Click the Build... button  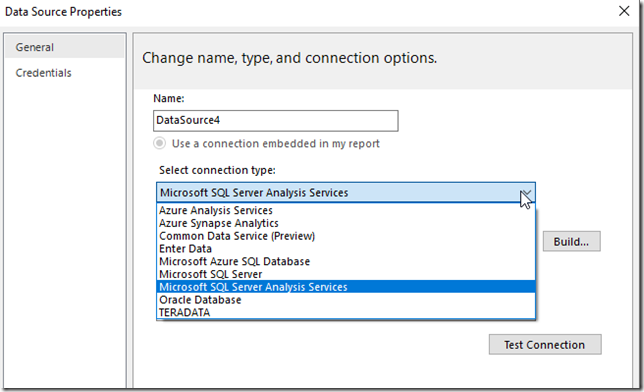pos(571,241)
